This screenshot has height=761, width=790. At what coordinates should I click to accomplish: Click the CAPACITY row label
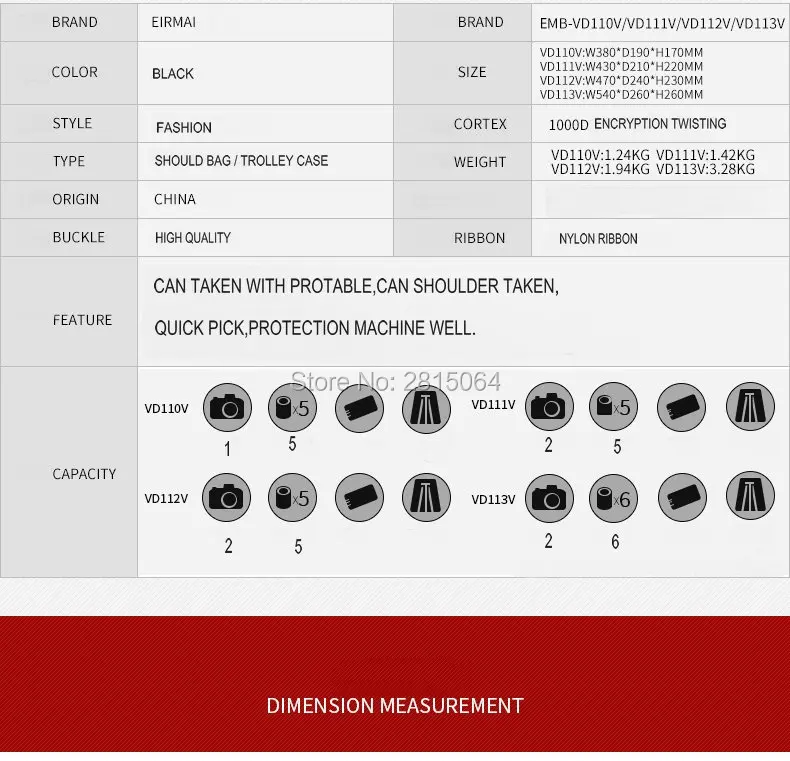click(x=84, y=474)
